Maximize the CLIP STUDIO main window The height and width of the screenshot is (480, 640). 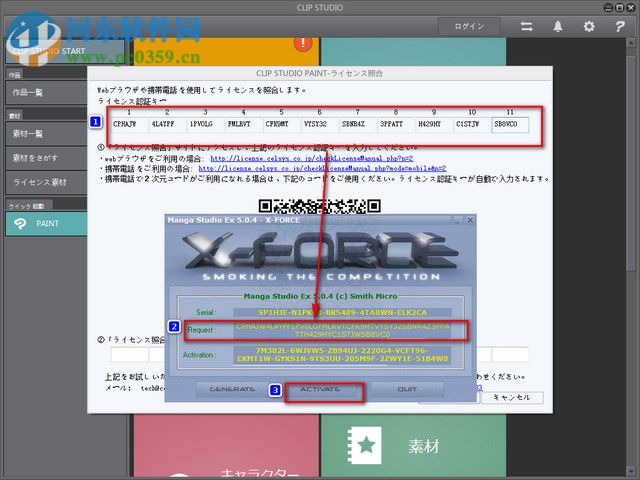619,7
